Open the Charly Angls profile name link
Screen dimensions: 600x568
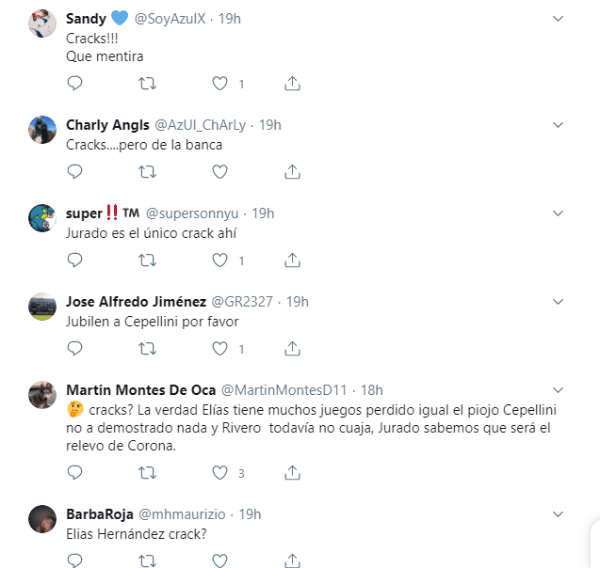[107, 125]
